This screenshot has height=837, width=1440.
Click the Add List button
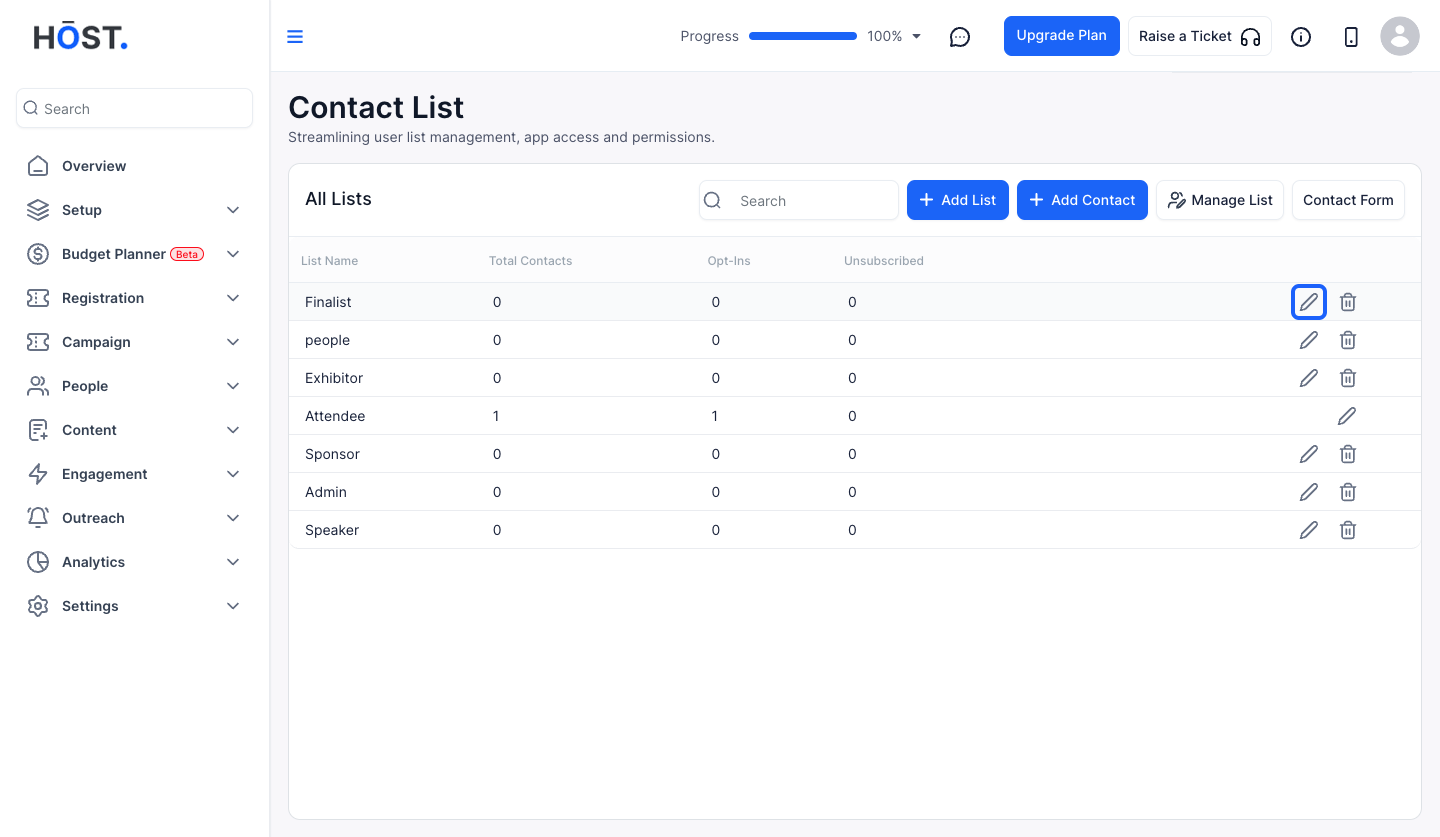click(x=958, y=200)
